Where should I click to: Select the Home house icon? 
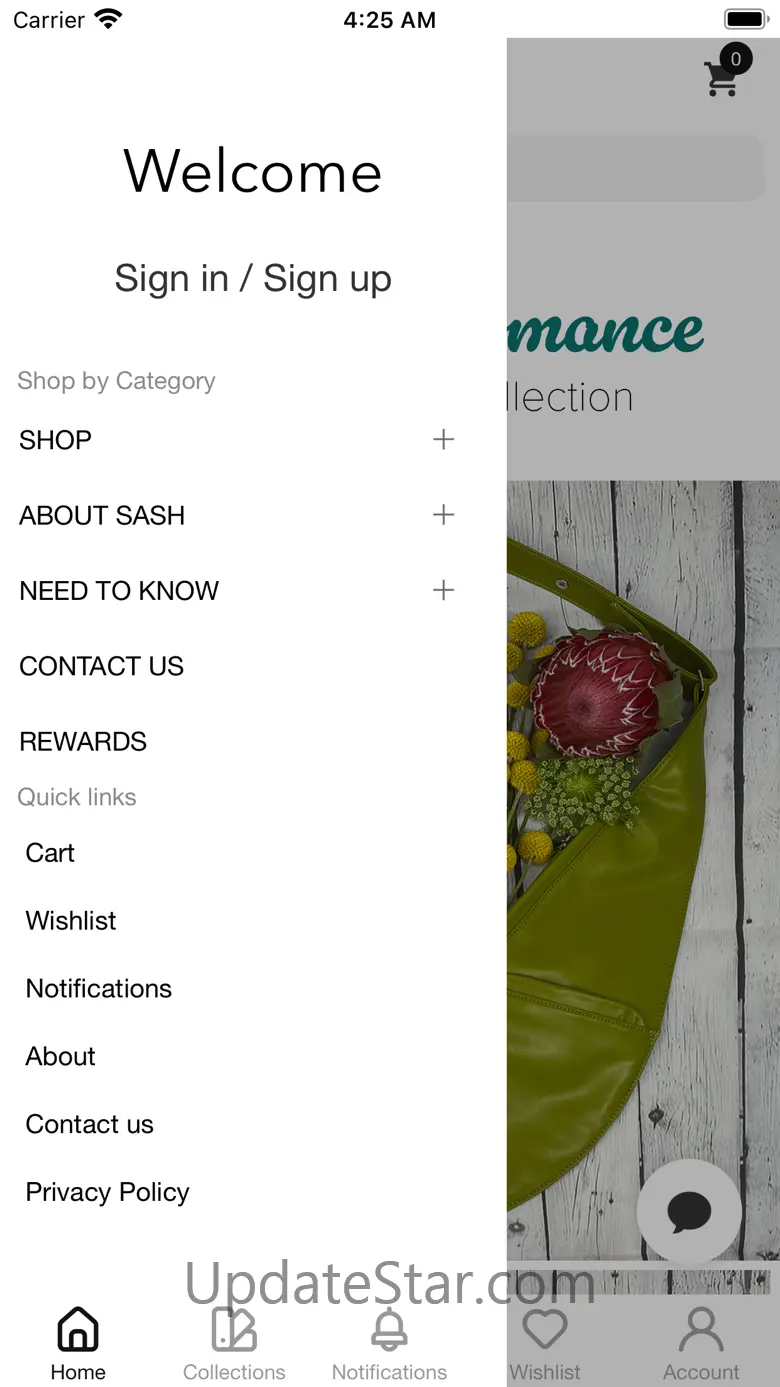(x=78, y=1330)
